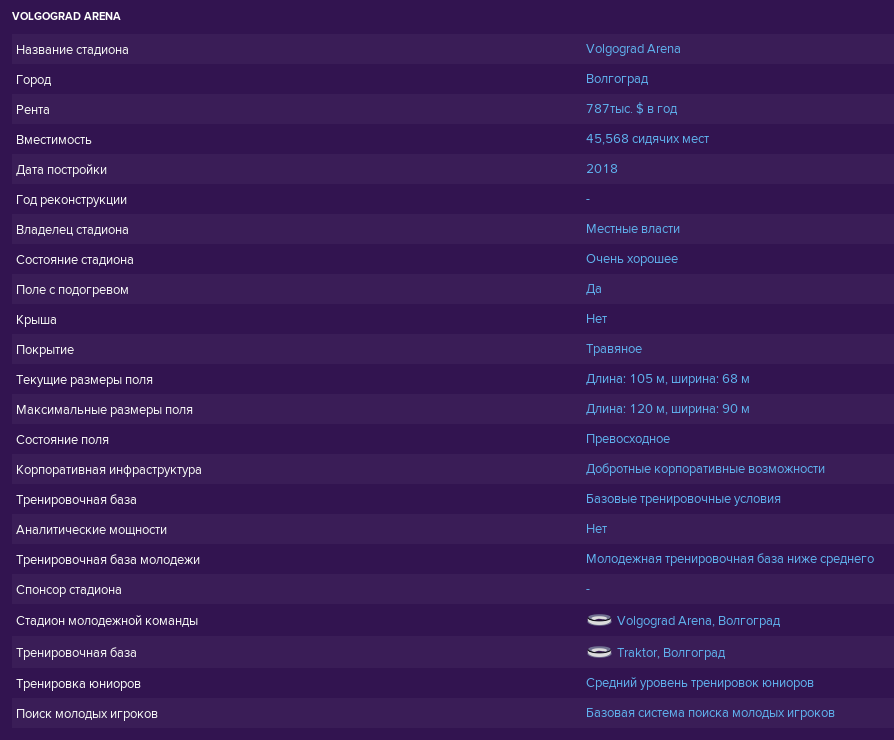
Task: Select the Состояние стадиона row label
Action: (x=75, y=259)
